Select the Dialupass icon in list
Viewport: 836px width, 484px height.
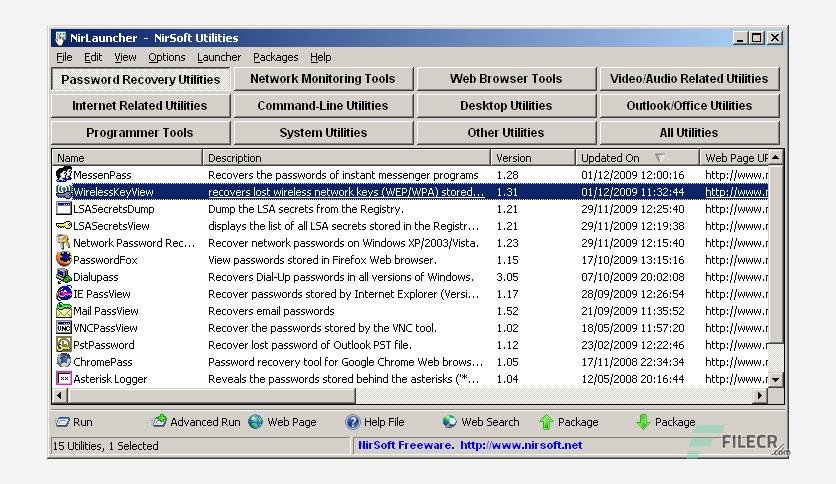click(x=64, y=277)
